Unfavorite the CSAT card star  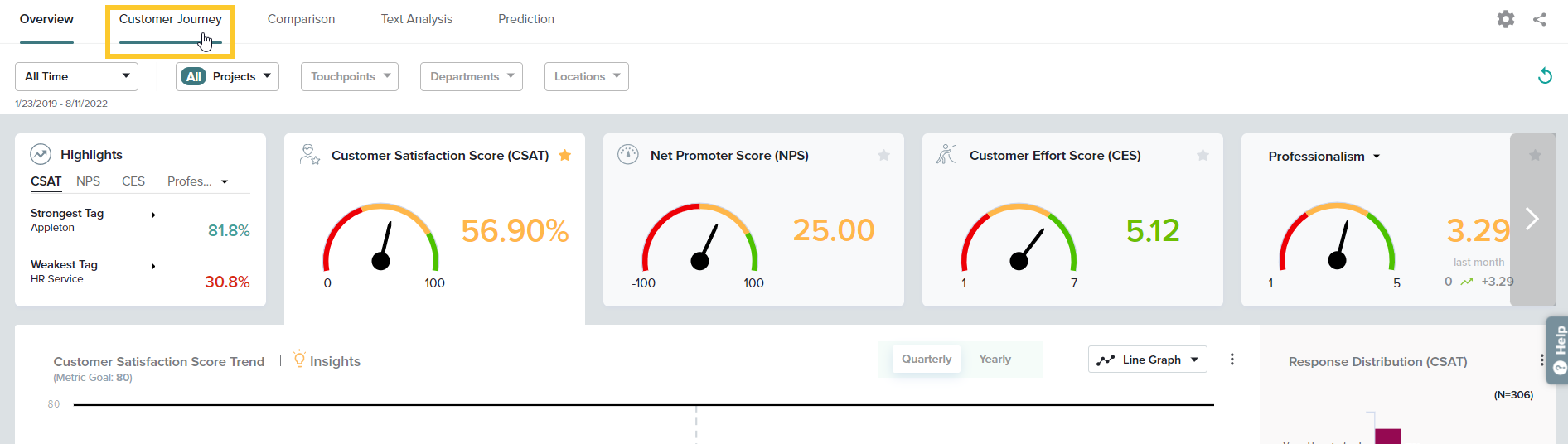click(564, 156)
